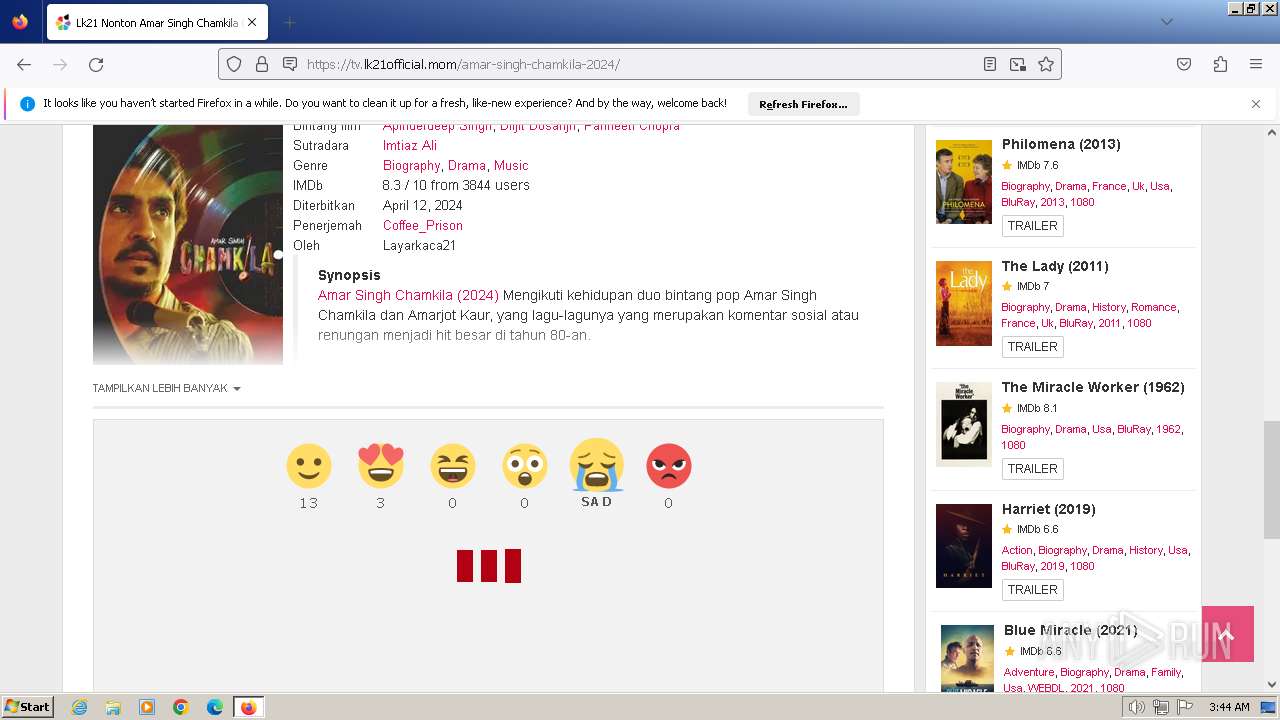Click the surprised reaction emoji
The image size is (1280, 720).
coord(524,466)
